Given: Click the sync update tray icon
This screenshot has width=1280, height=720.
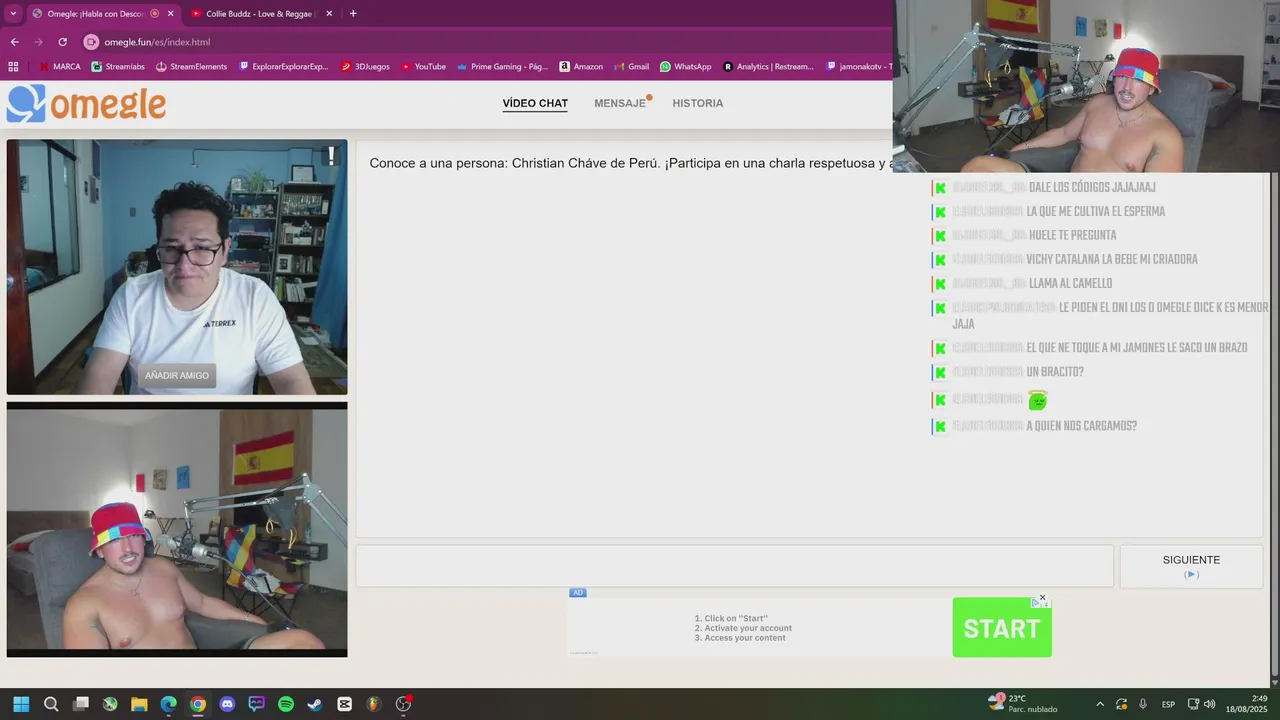Looking at the screenshot, I should pyautogui.click(x=1122, y=704).
